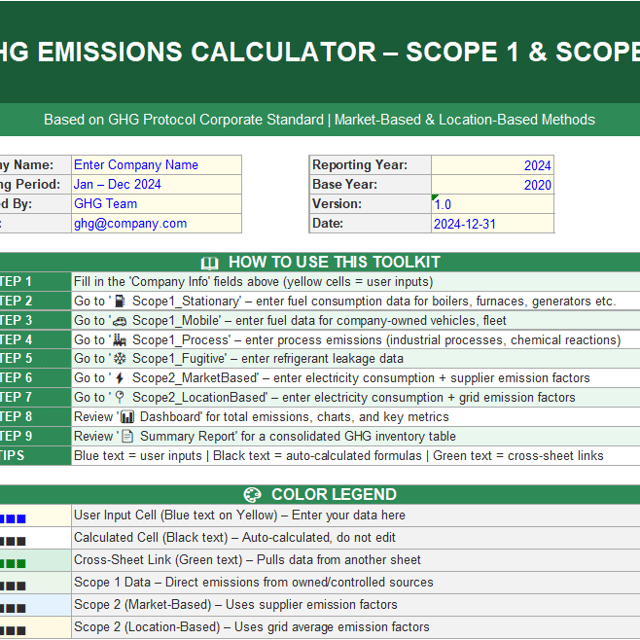Click the blue Scope 2 Market-Based legend swatch
Screen dimensions: 640x640
pyautogui.click(x=34, y=605)
